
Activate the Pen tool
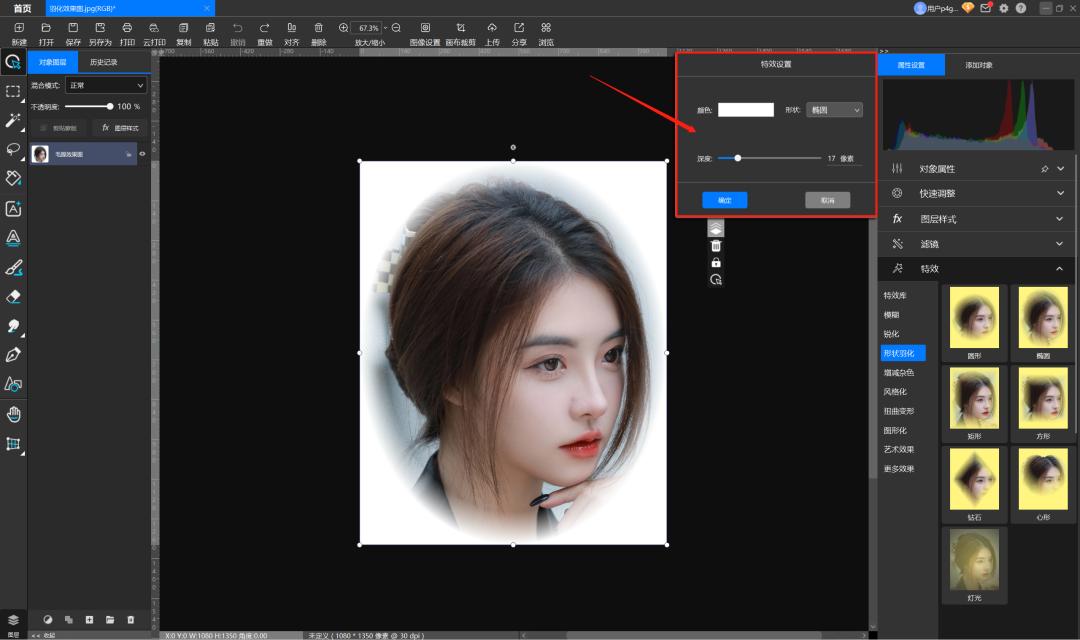(13, 355)
